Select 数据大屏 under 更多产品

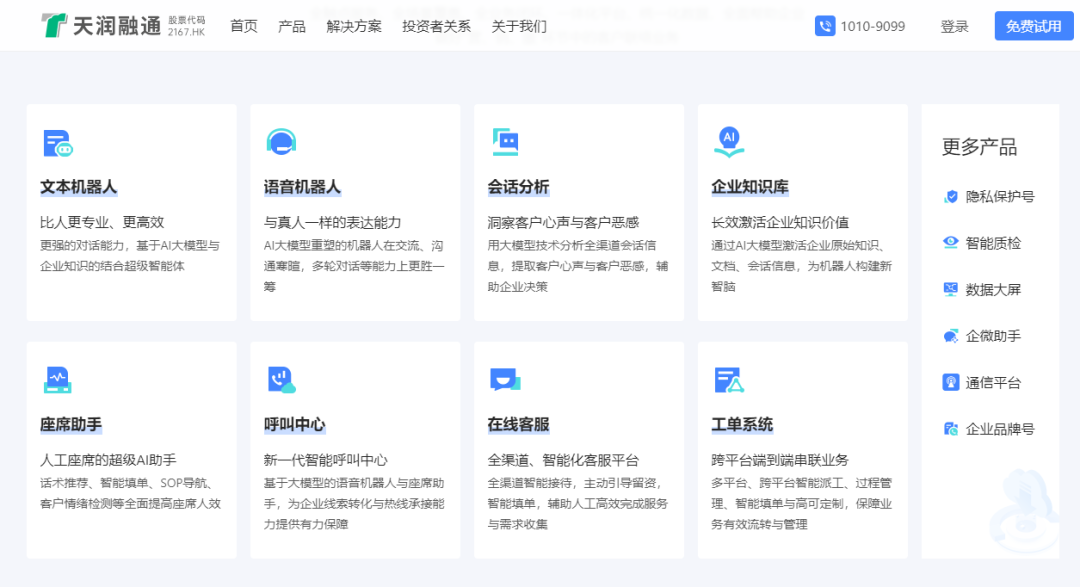[x=982, y=289]
